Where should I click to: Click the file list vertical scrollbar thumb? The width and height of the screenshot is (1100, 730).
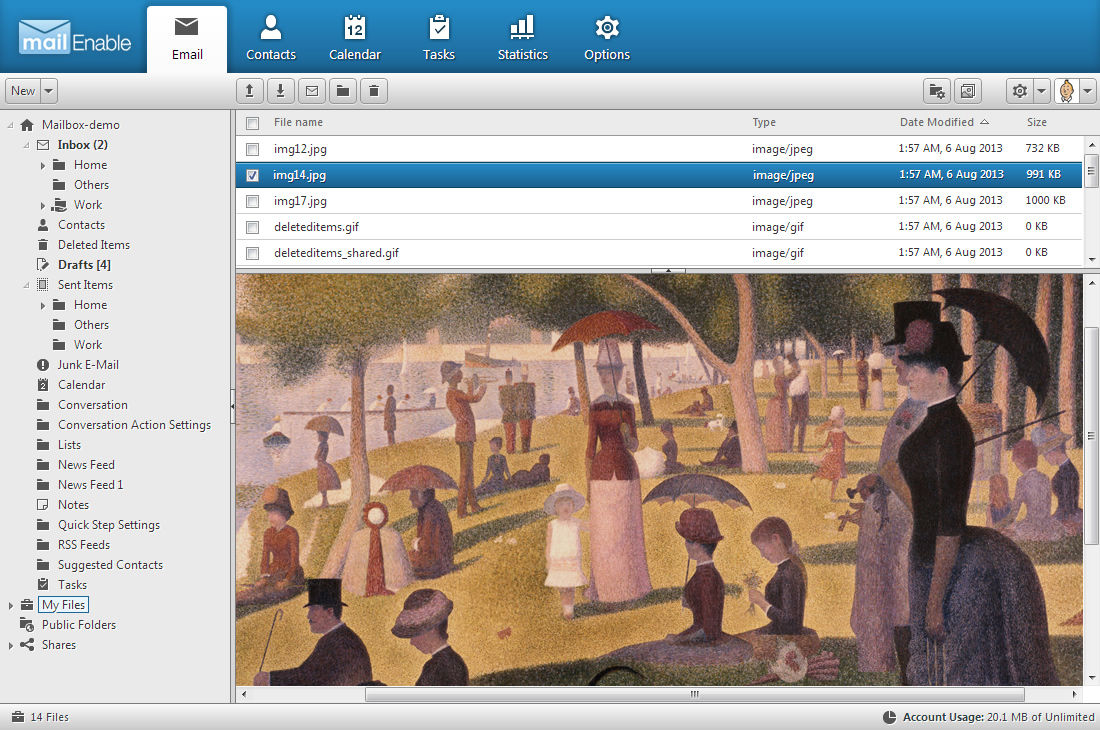point(1091,171)
